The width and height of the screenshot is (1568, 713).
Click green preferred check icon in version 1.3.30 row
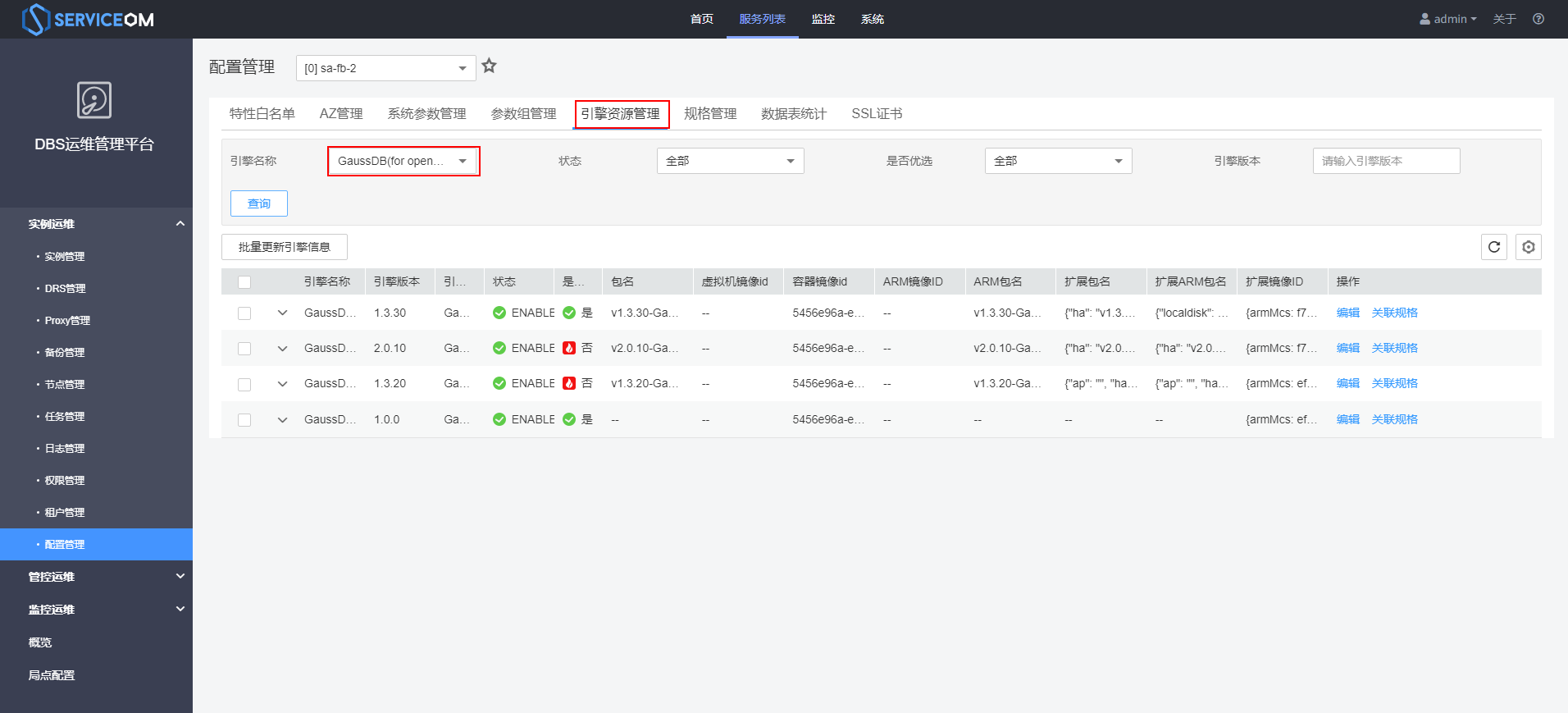pos(569,313)
